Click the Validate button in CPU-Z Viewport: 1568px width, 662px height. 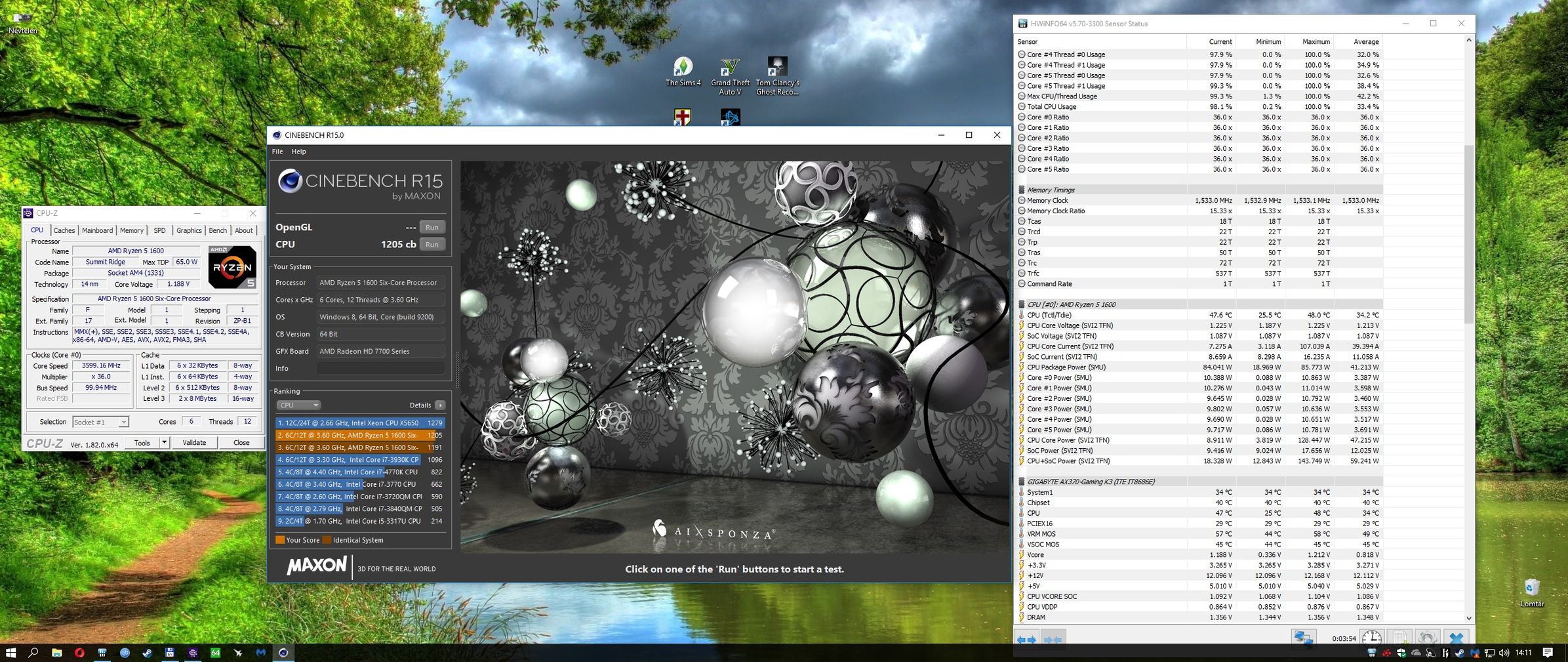194,443
